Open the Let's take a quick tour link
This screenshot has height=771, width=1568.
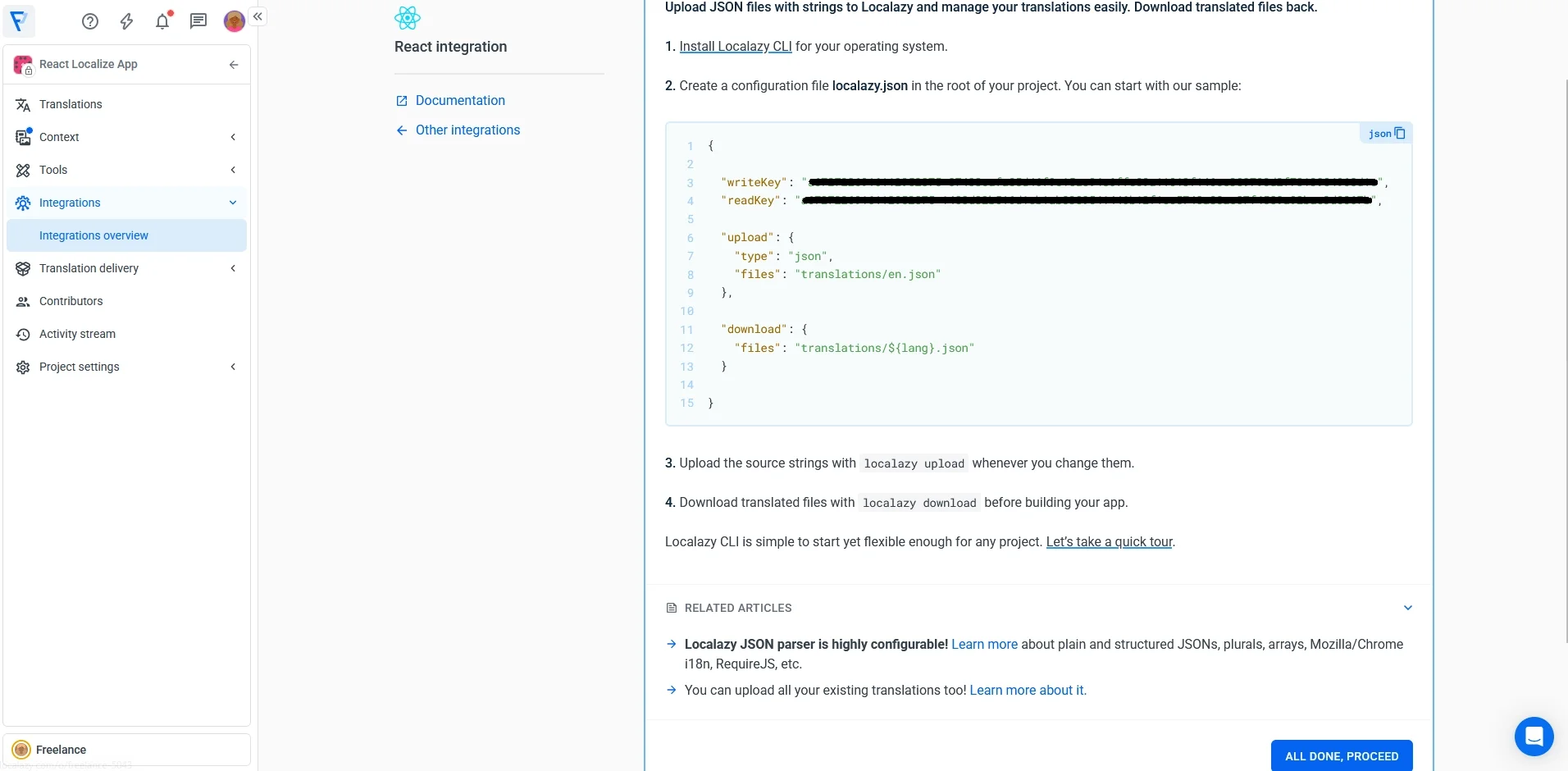coord(1109,542)
